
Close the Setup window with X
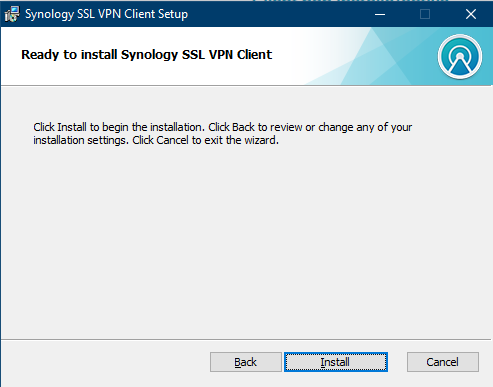click(x=471, y=14)
